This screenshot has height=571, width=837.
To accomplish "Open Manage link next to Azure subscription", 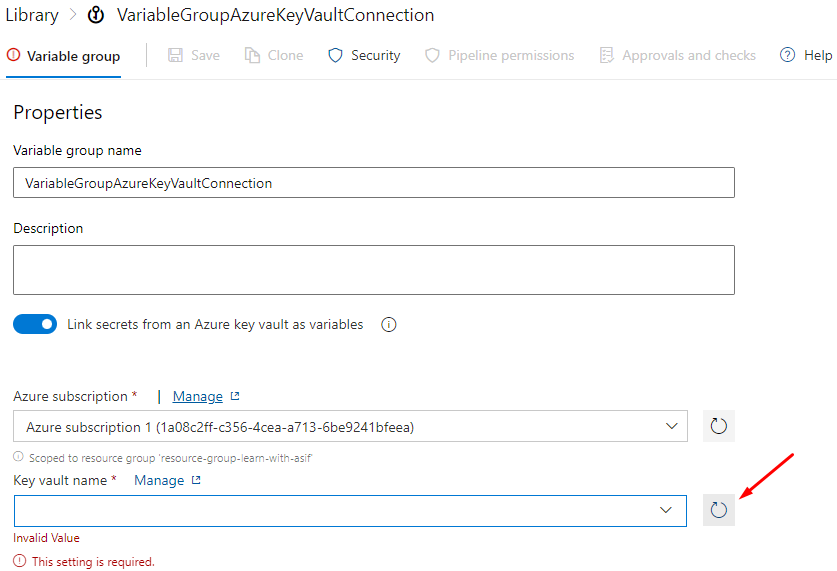I will [x=198, y=397].
